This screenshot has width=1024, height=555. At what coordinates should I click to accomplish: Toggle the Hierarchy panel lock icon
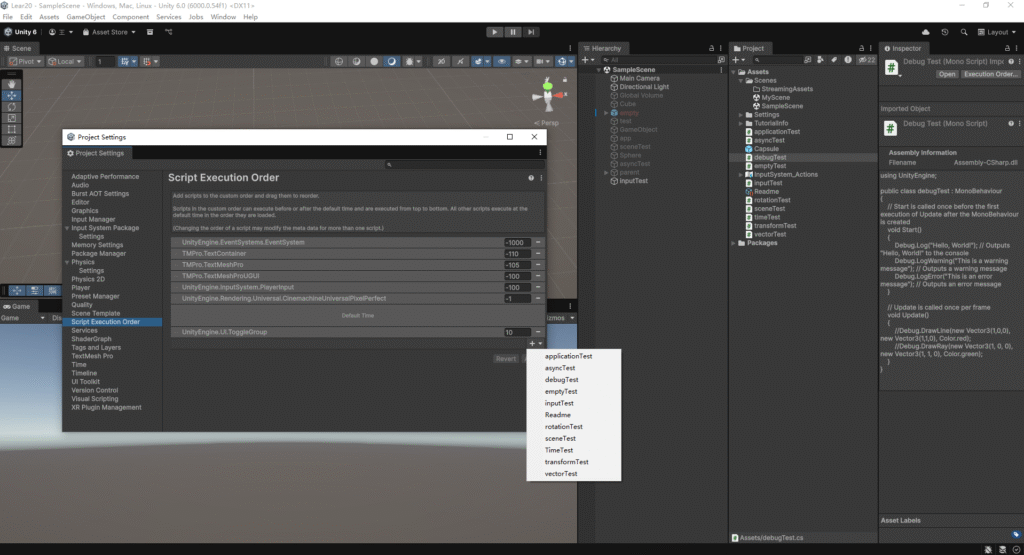pos(711,48)
